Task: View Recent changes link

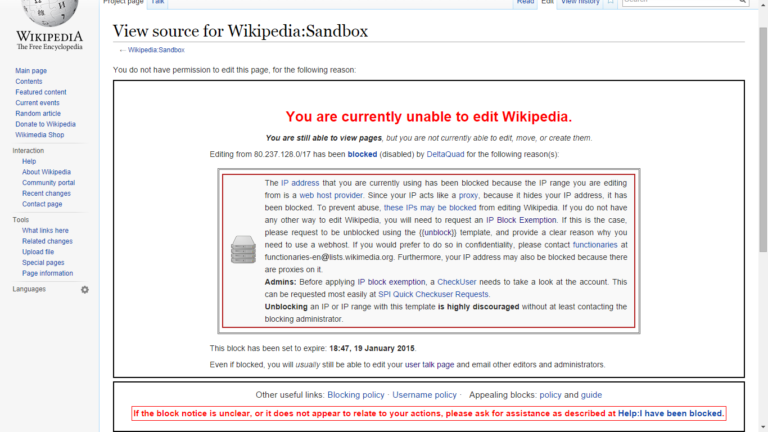Action: click(x=46, y=193)
